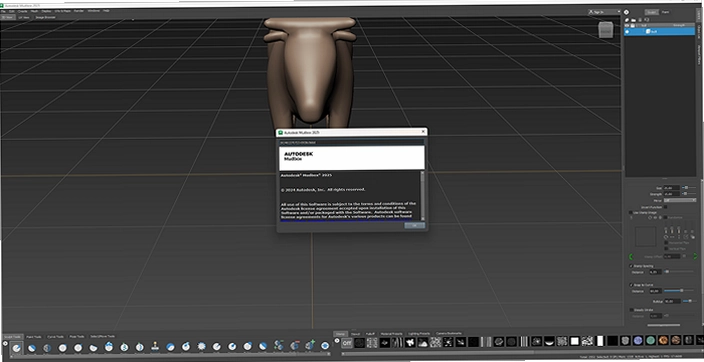704x362 pixels.
Task: Toggle the Snap to Curve checkbox
Action: (631, 285)
